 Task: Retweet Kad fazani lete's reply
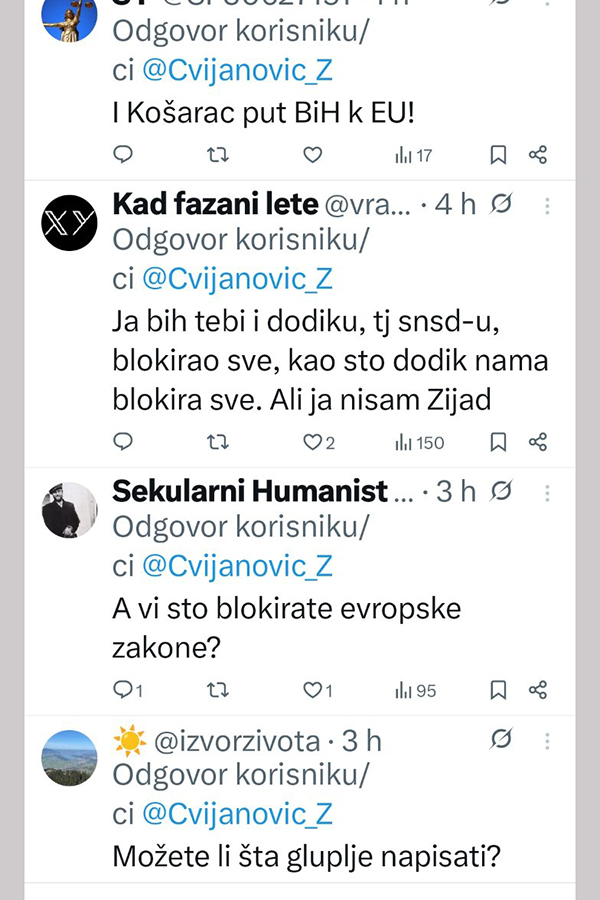(x=217, y=442)
